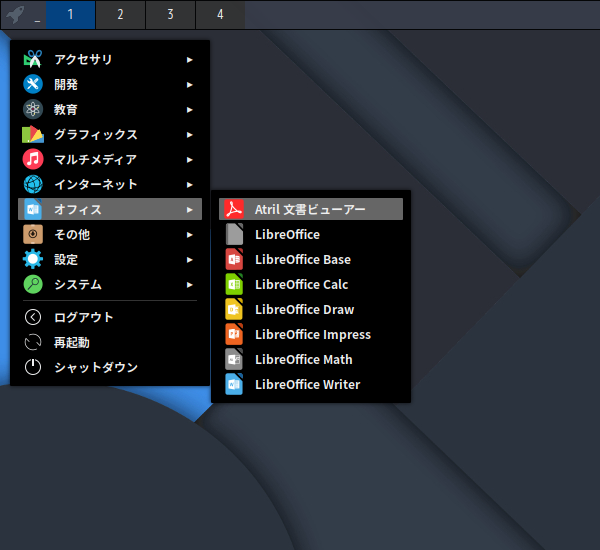Click the Atril red PDF icon

click(x=234, y=209)
